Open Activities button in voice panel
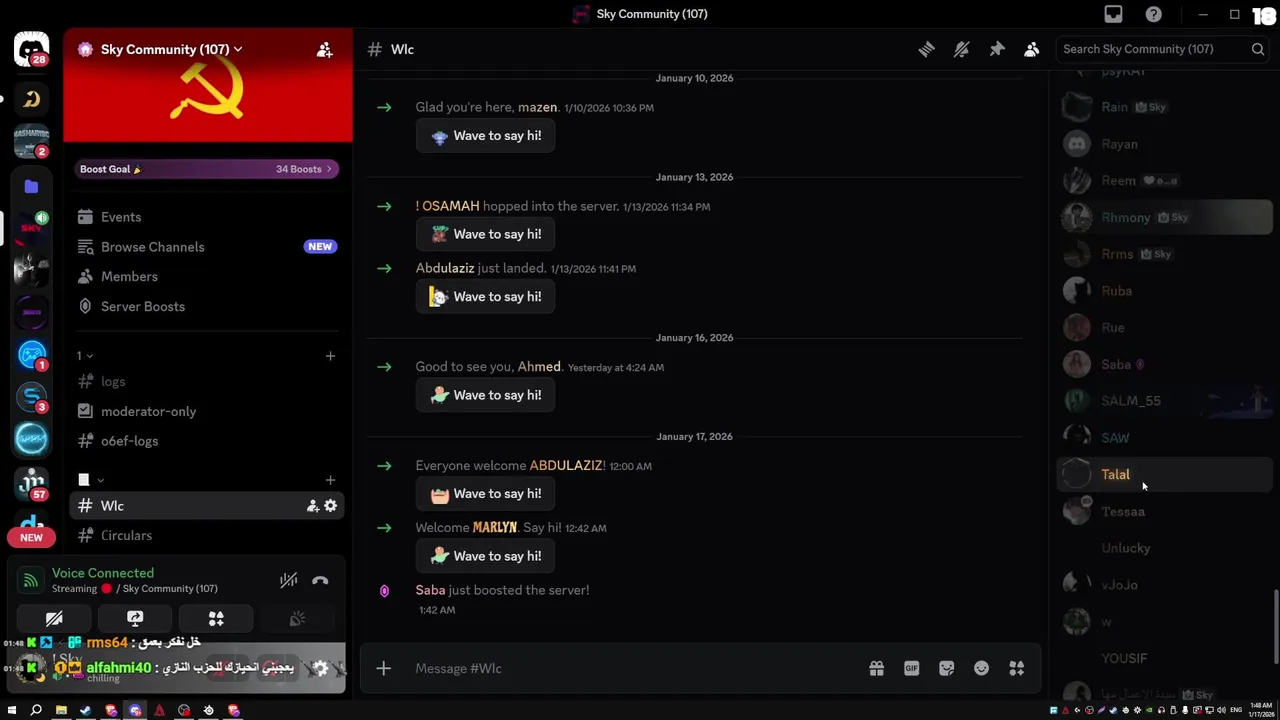 [x=216, y=619]
